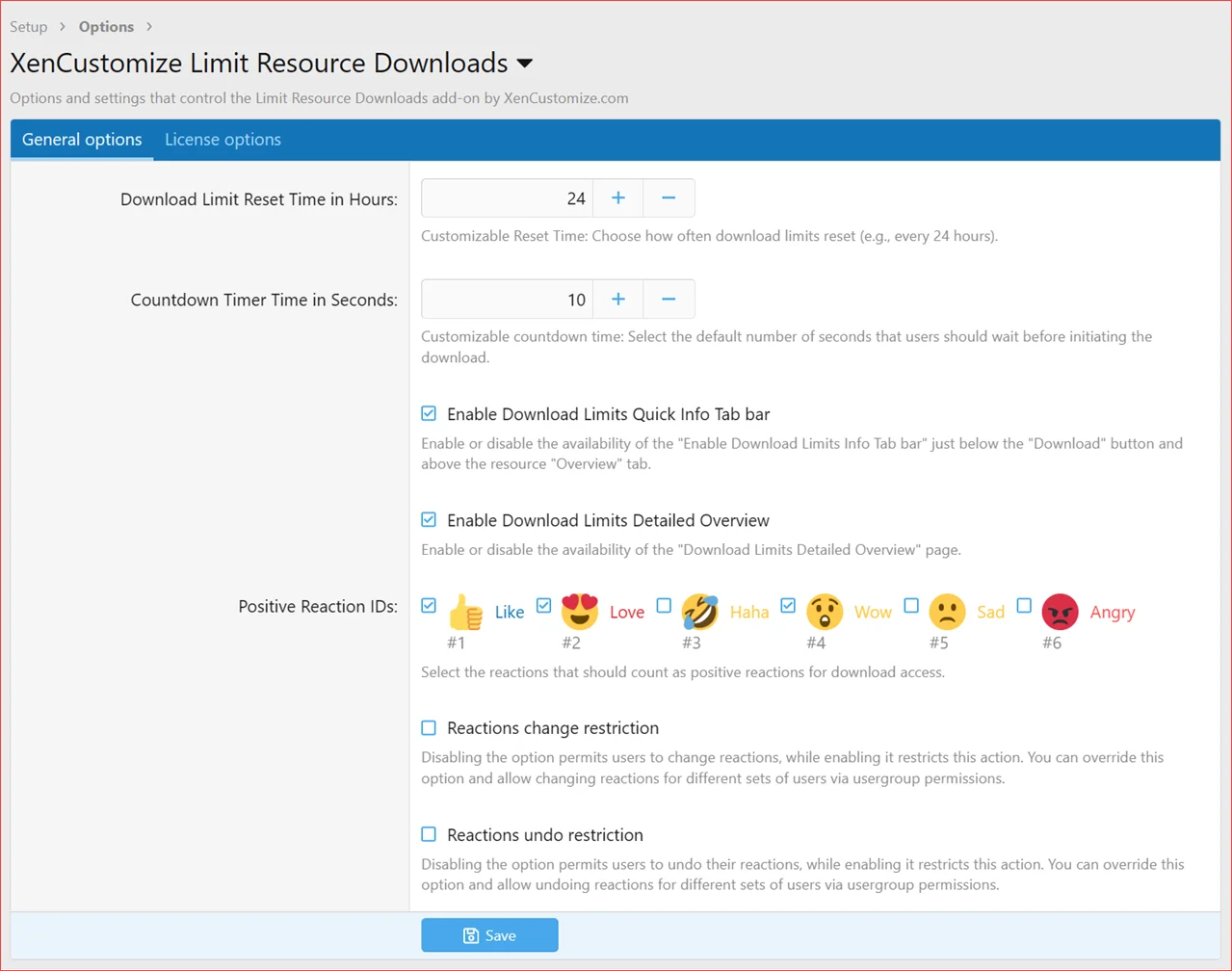
Task: Click the #4 reaction ID text
Action: point(816,643)
